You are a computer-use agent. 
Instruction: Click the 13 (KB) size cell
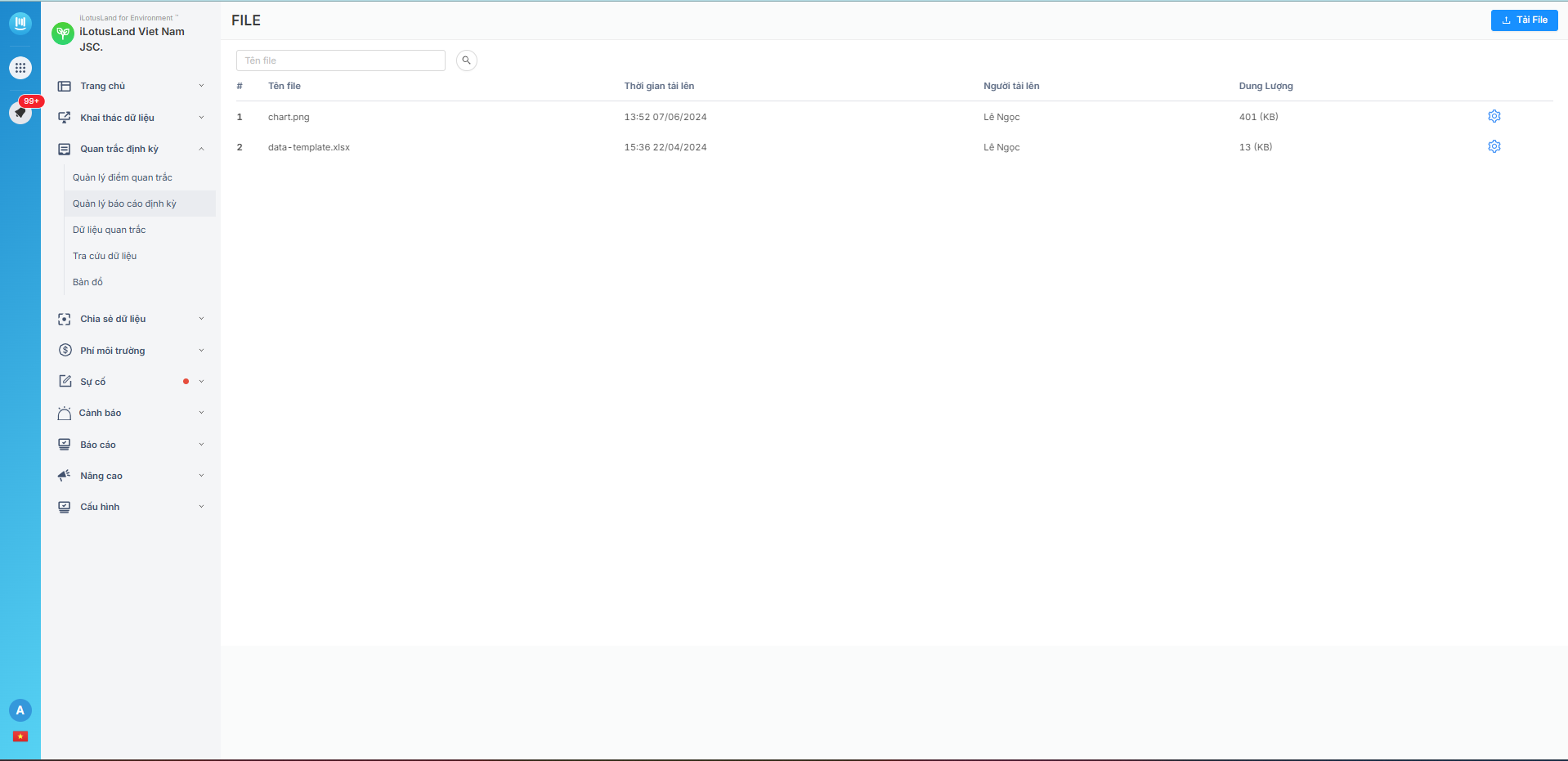coord(1256,147)
